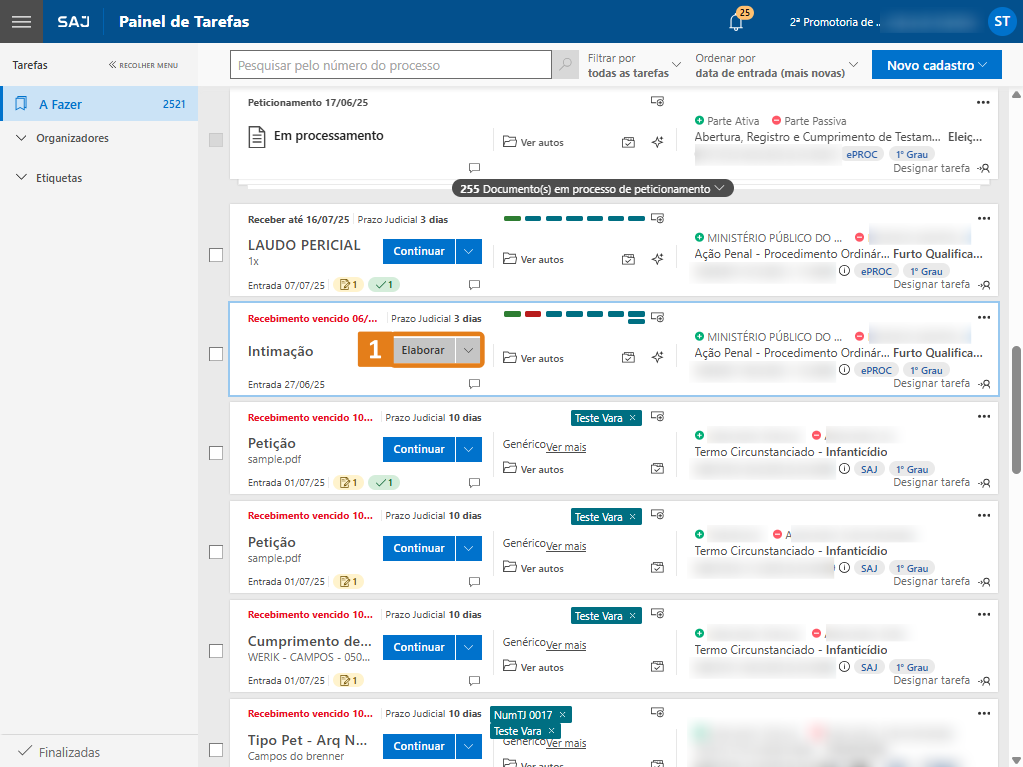Click the info icon on LAUDO PERICIAL row
Viewport: 1023px width, 767px height.
[844, 271]
